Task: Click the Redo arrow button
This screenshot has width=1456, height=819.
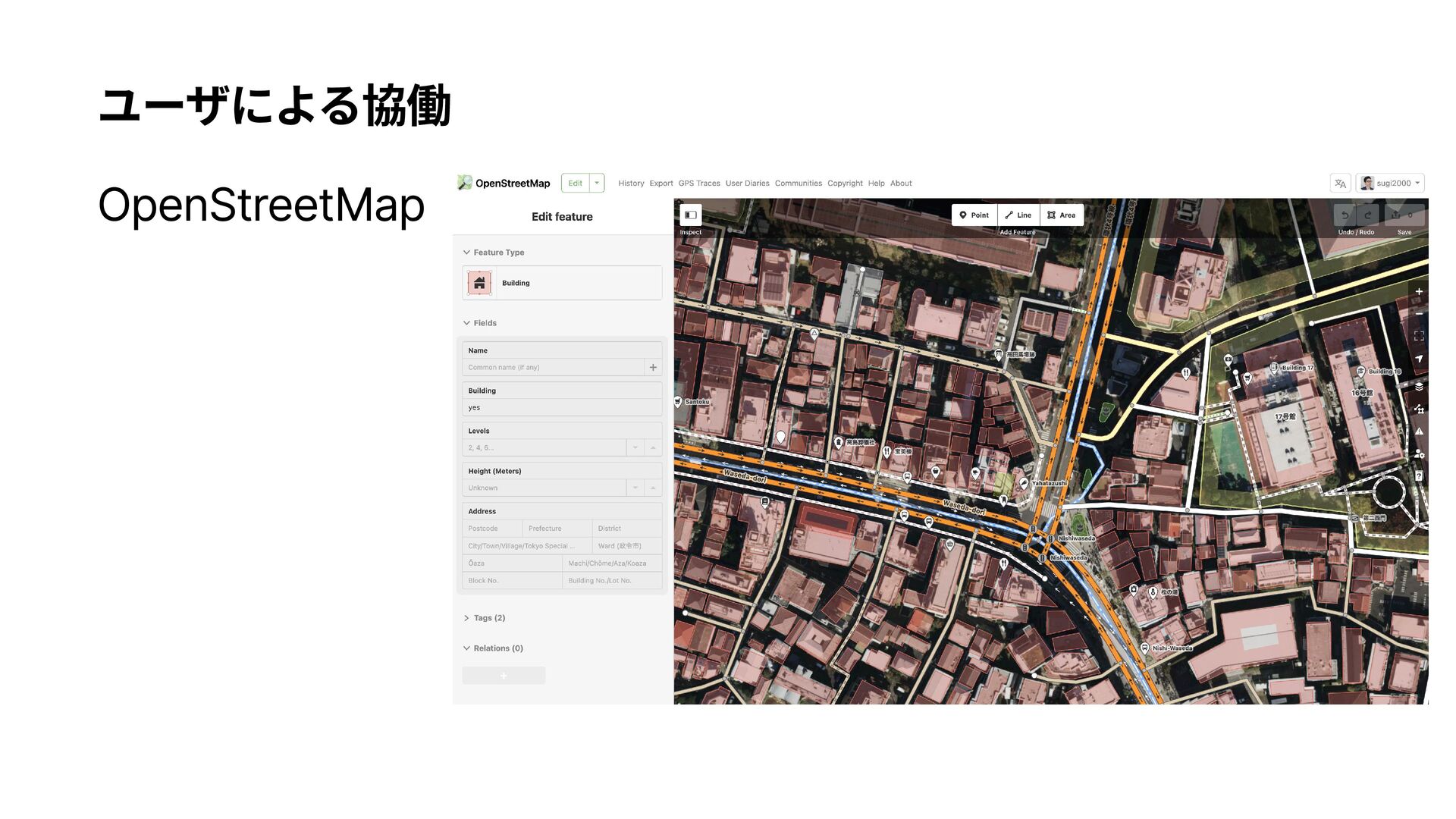Action: click(1368, 215)
